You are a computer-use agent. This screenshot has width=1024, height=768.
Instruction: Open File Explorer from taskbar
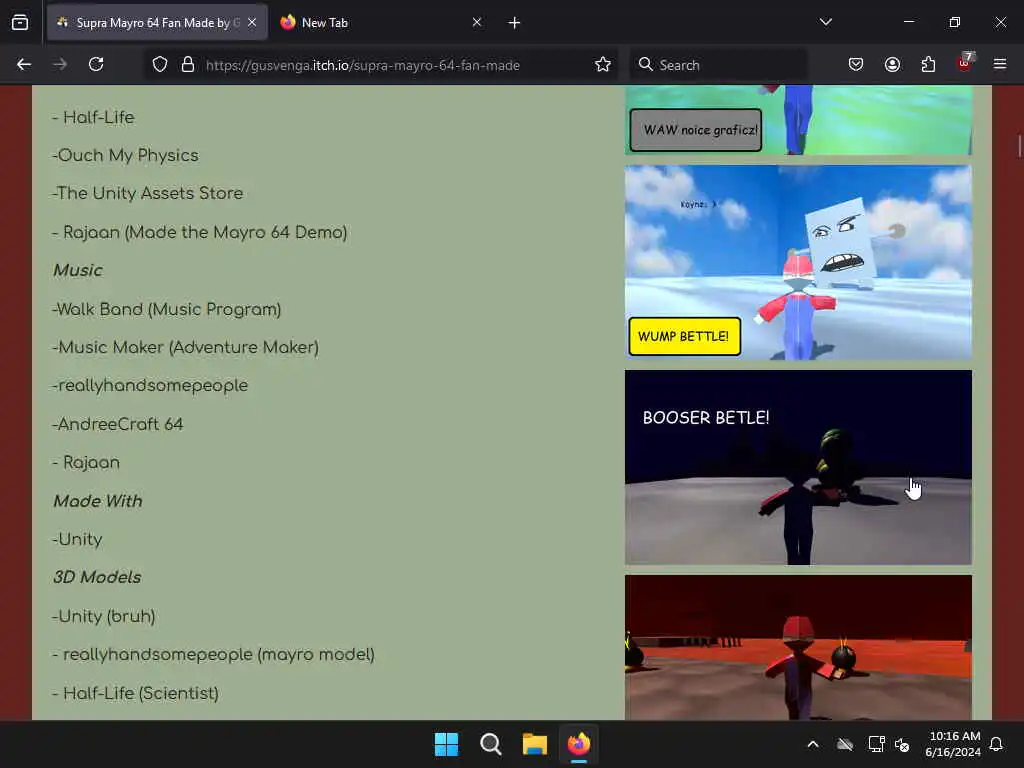tap(535, 744)
